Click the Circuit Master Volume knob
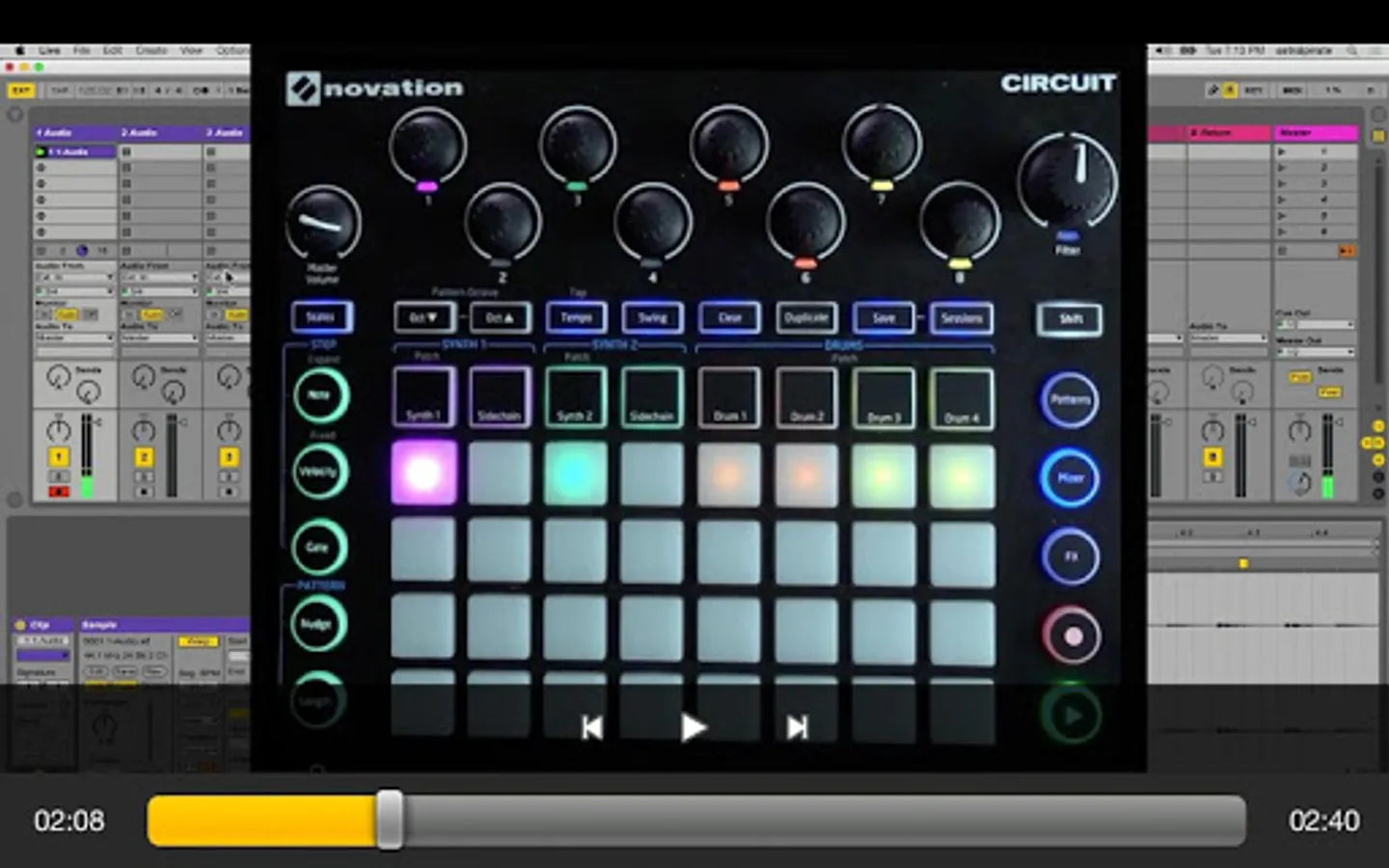 coord(323,223)
